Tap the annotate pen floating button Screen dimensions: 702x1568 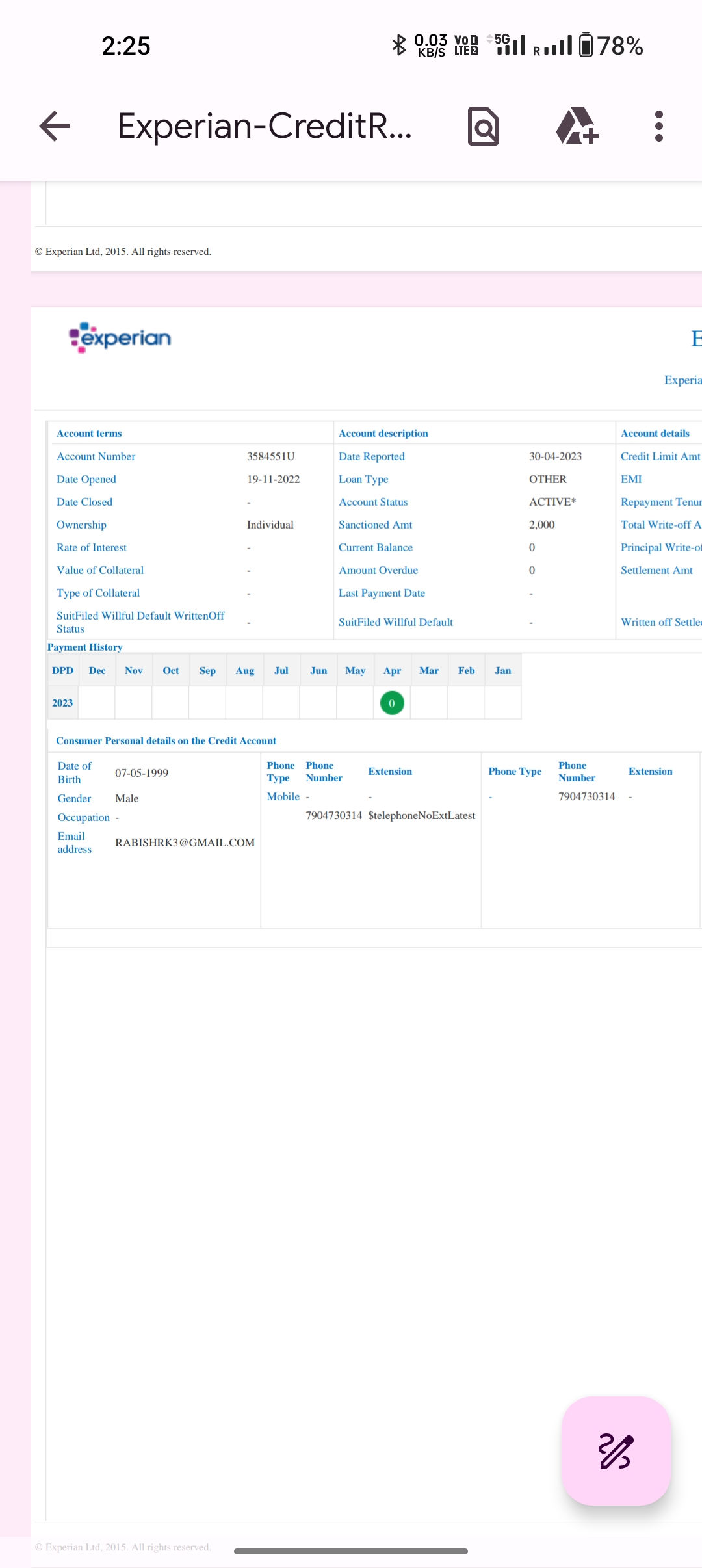616,1450
